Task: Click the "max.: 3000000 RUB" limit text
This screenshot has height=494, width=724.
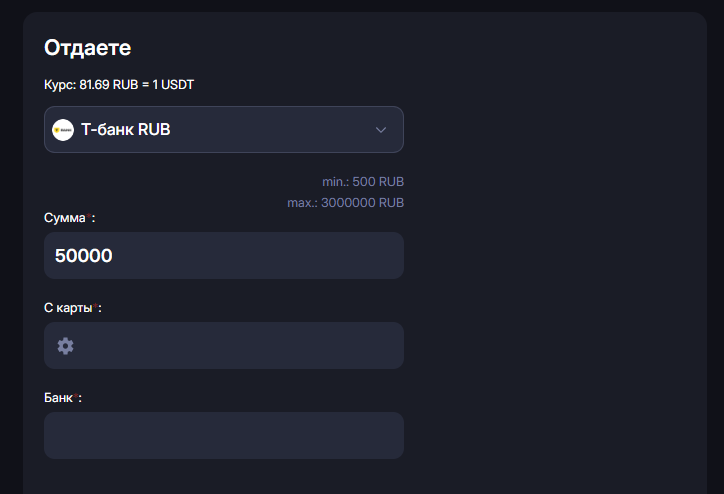Action: pyautogui.click(x=346, y=203)
